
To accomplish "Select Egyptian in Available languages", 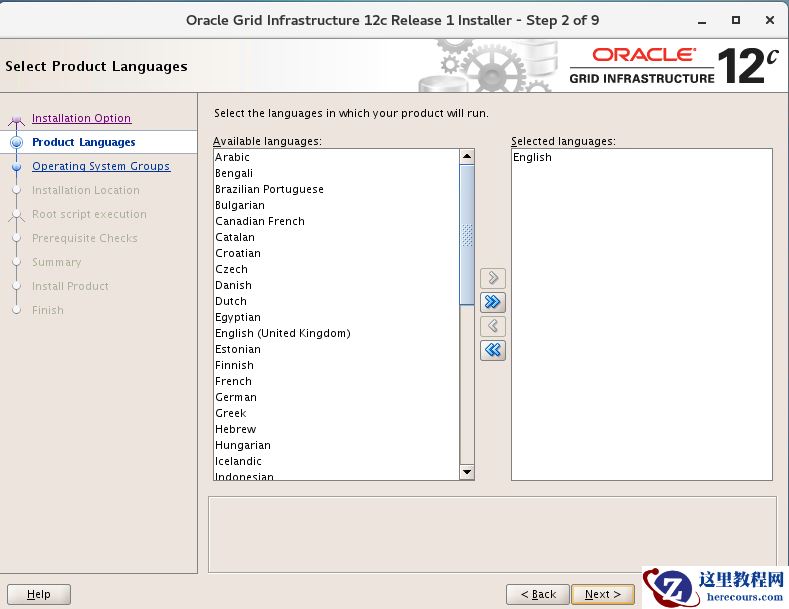I will 336,317.
